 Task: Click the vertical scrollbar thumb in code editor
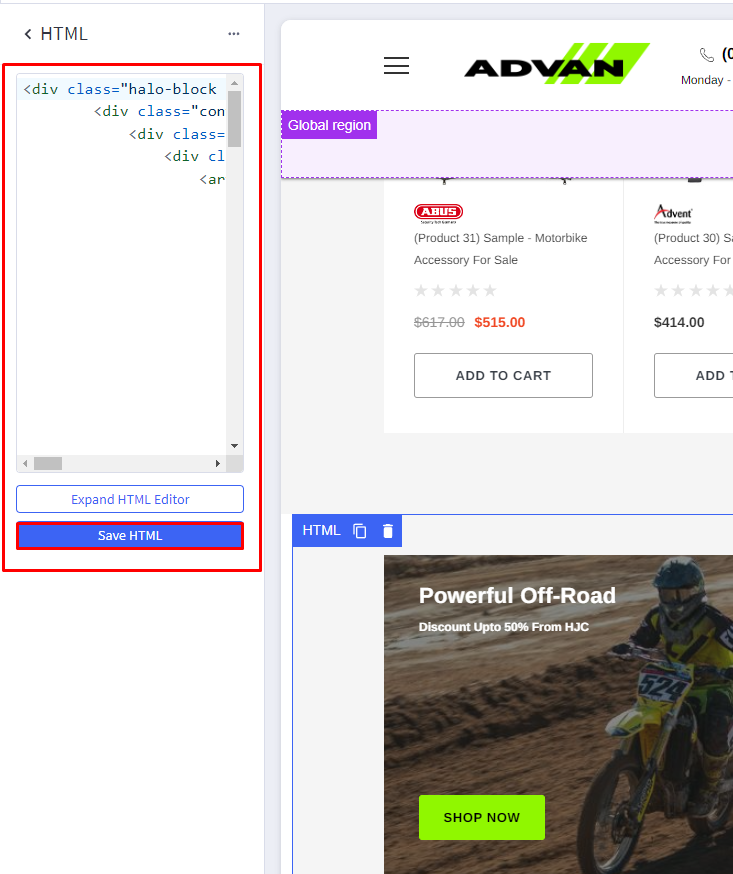tap(235, 118)
